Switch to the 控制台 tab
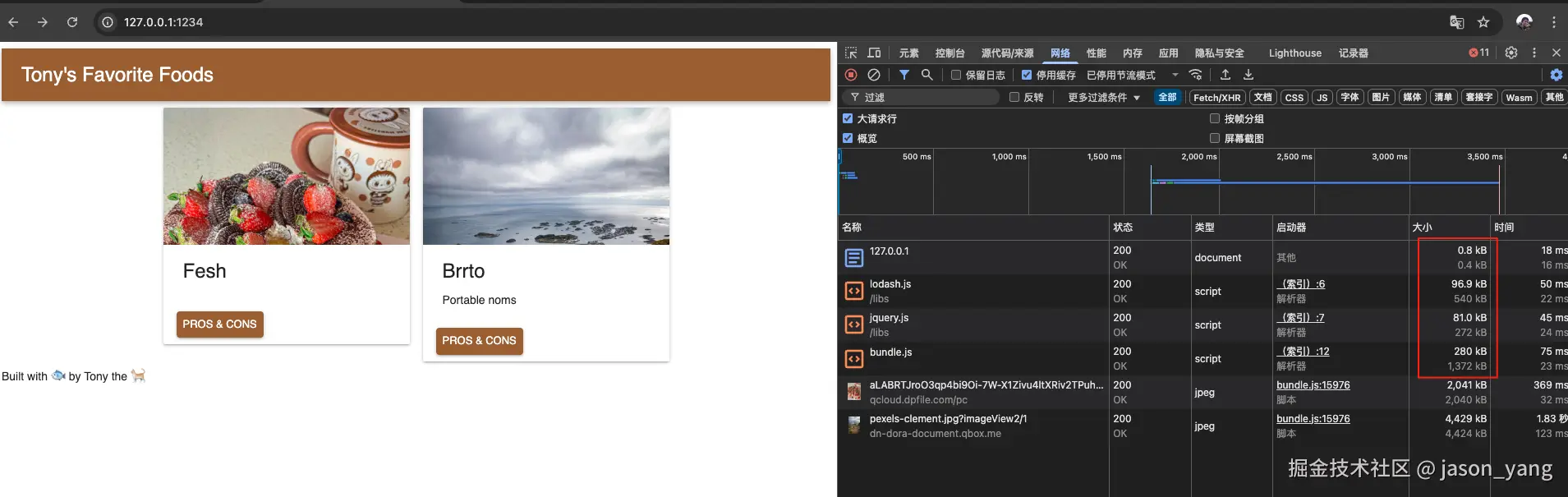The image size is (1568, 497). [950, 53]
